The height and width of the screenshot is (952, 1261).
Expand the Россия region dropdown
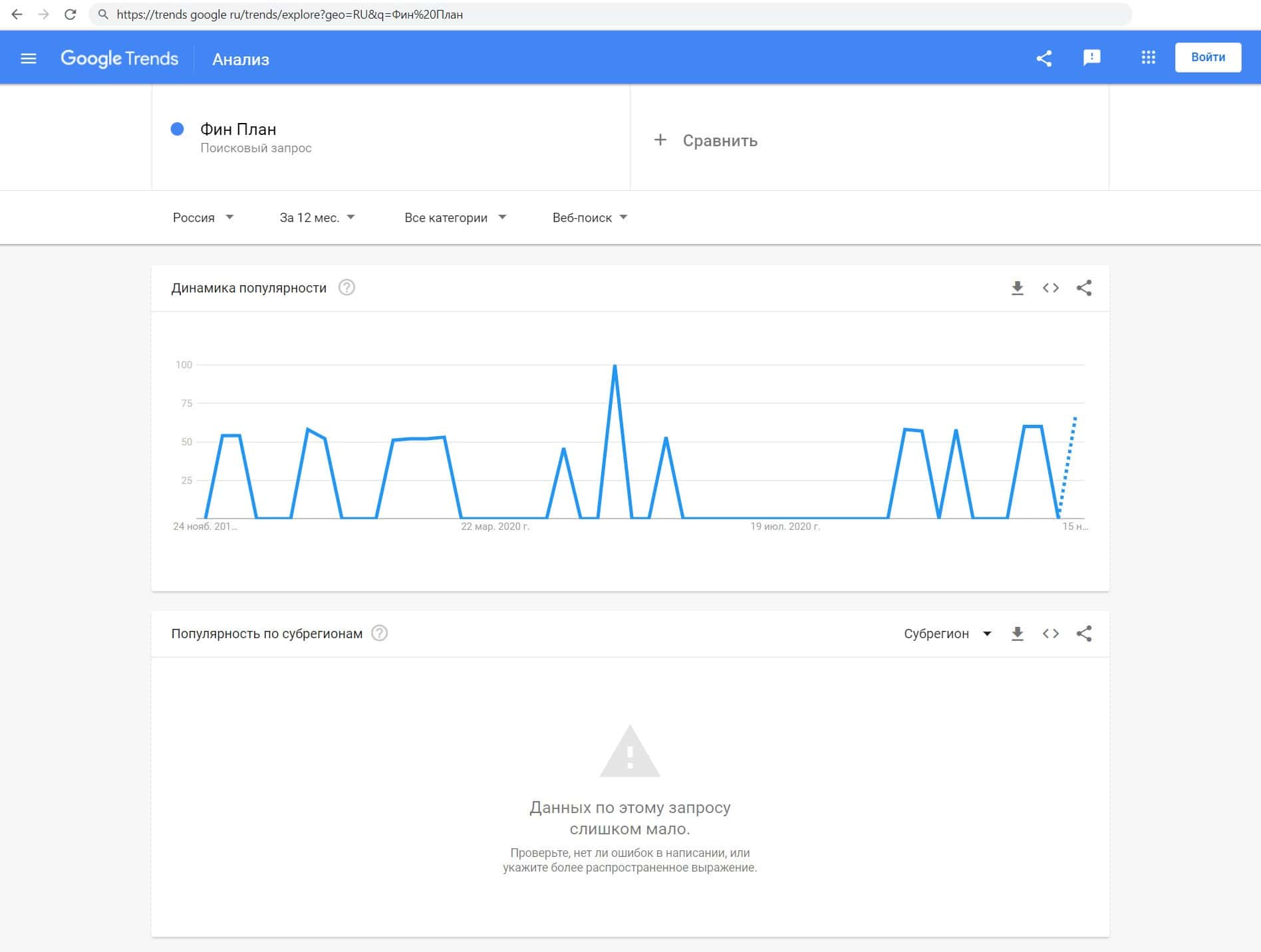click(x=203, y=217)
